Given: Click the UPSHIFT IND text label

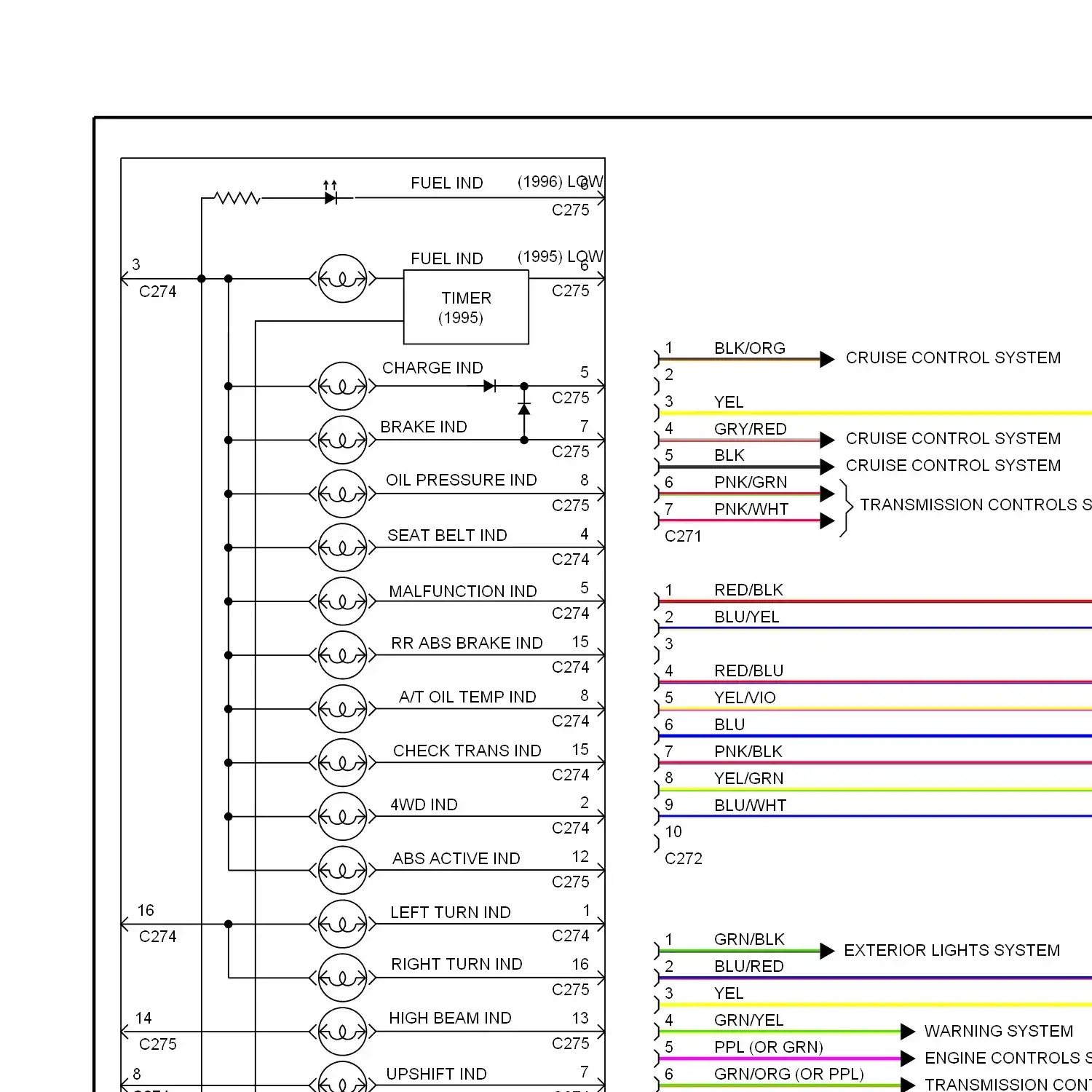Looking at the screenshot, I should point(436,1074).
